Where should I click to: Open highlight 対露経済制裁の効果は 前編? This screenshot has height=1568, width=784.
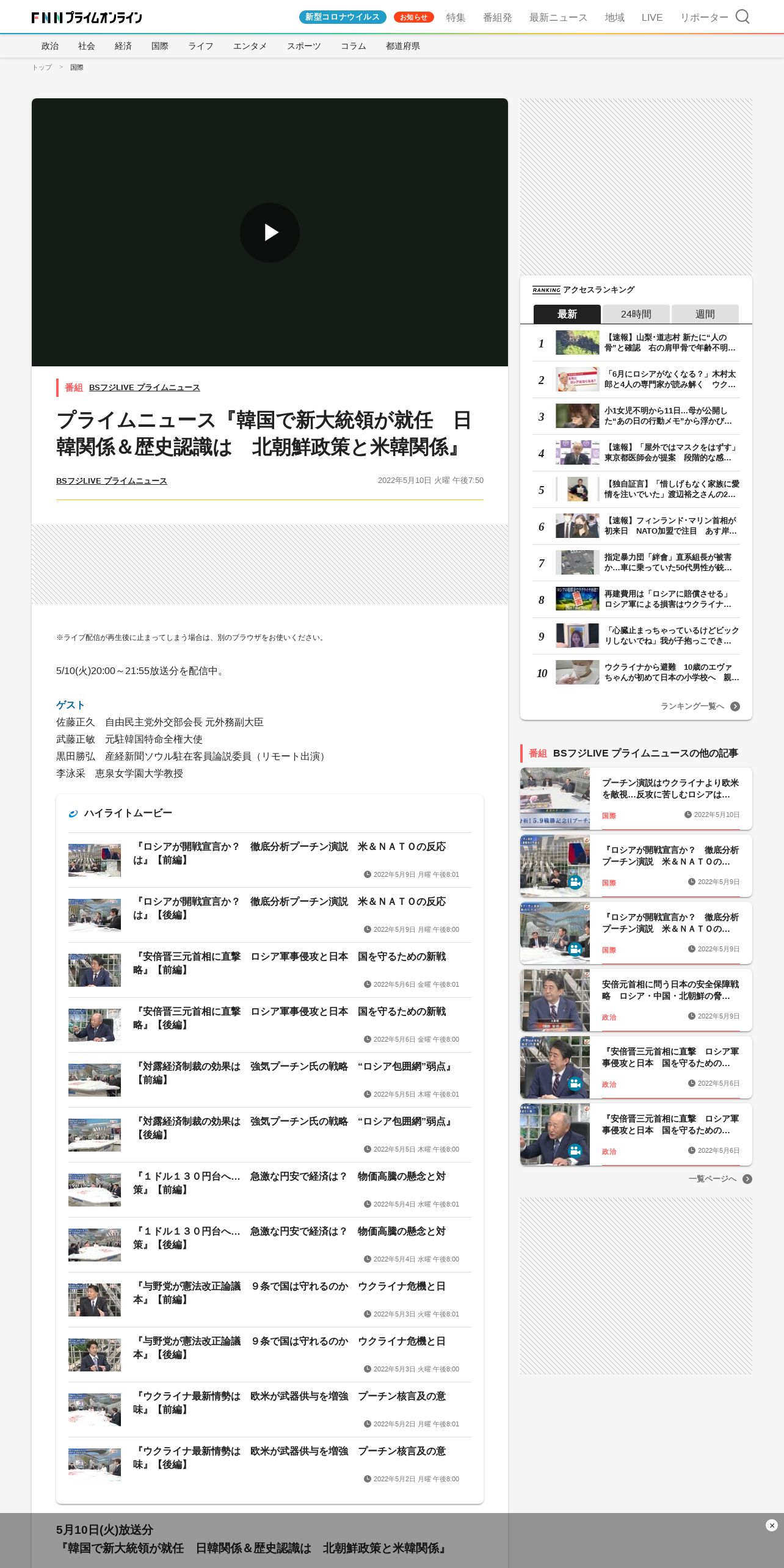[x=270, y=1080]
